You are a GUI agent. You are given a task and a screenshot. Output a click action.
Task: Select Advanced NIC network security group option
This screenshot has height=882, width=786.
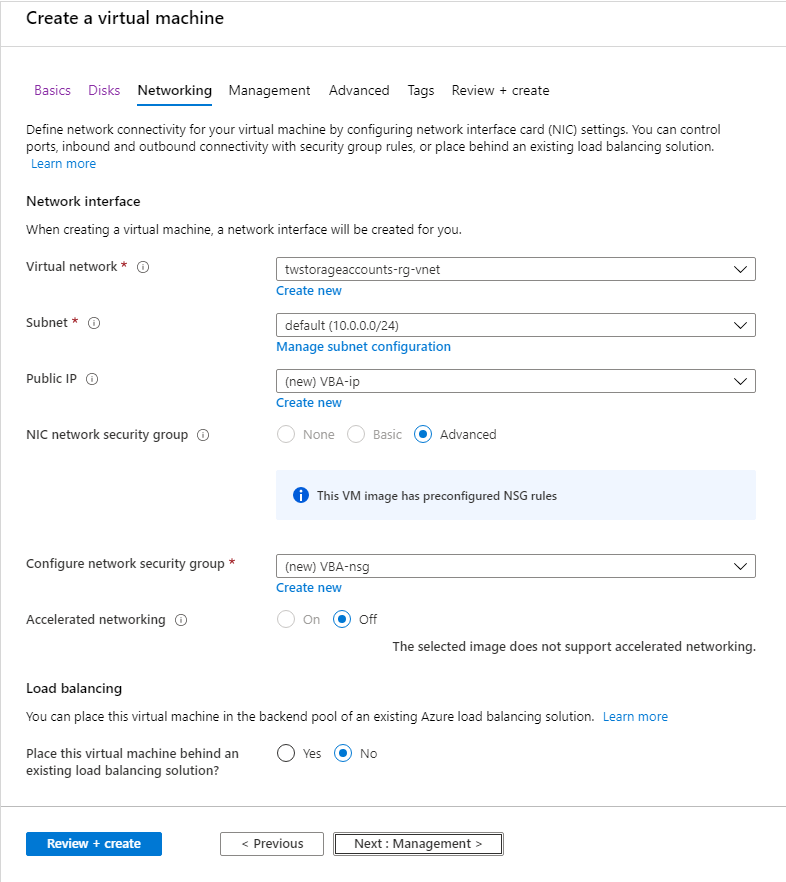pyautogui.click(x=423, y=435)
